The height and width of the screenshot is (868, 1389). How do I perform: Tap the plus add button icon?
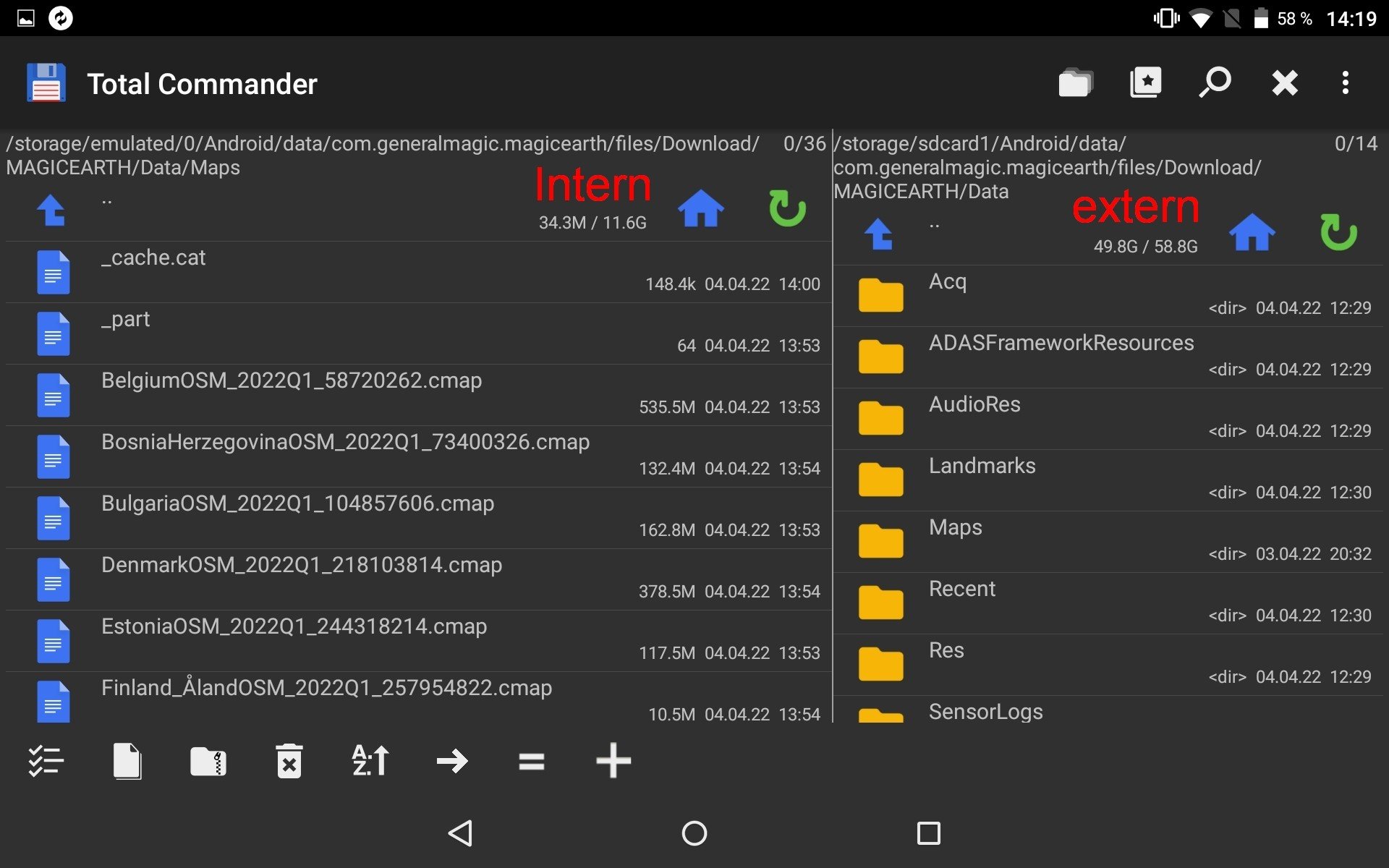pyautogui.click(x=613, y=761)
